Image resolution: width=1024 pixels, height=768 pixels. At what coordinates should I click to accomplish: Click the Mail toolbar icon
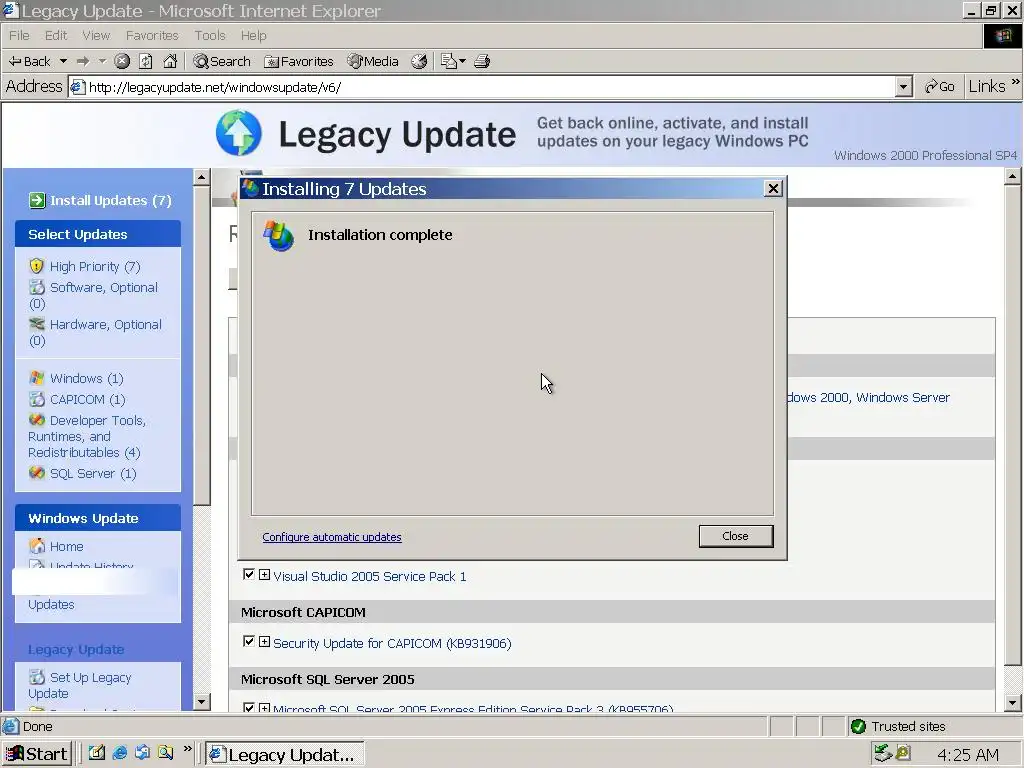coord(449,61)
